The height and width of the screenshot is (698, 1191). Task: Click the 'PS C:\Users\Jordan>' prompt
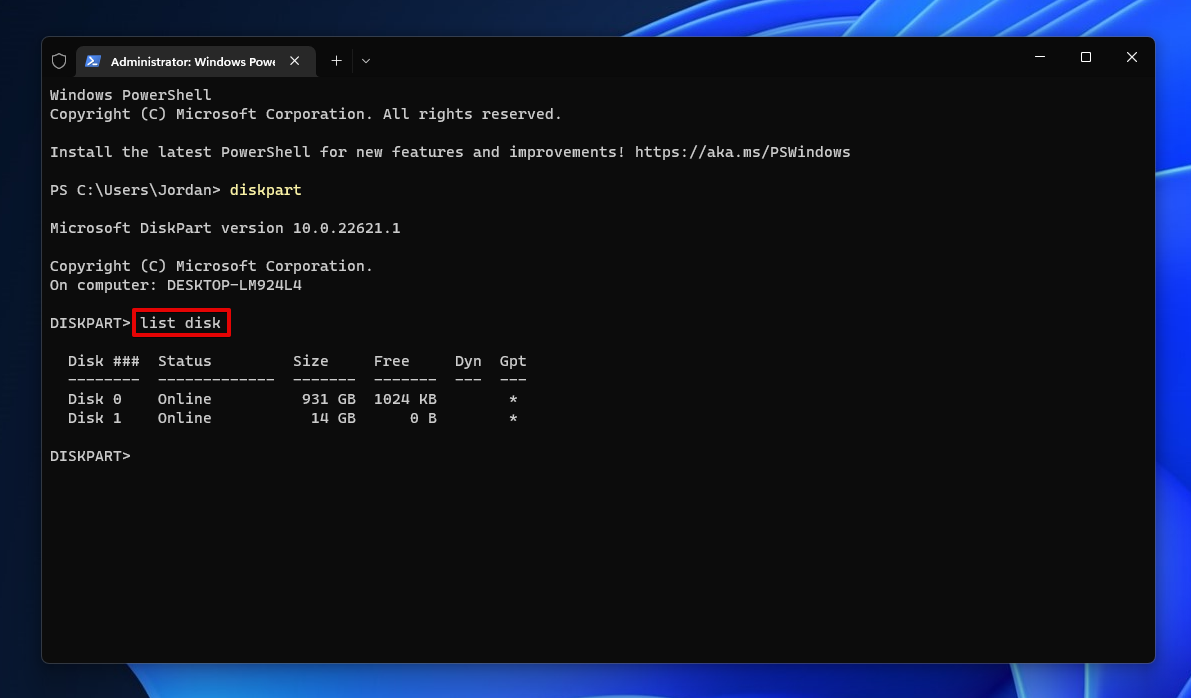(135, 190)
